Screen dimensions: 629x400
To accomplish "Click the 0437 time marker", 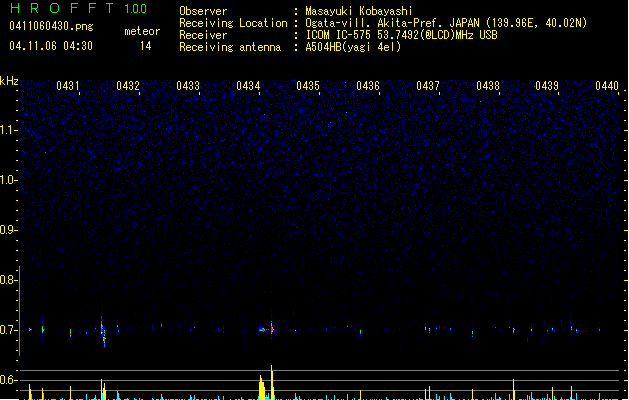I will coord(428,87).
